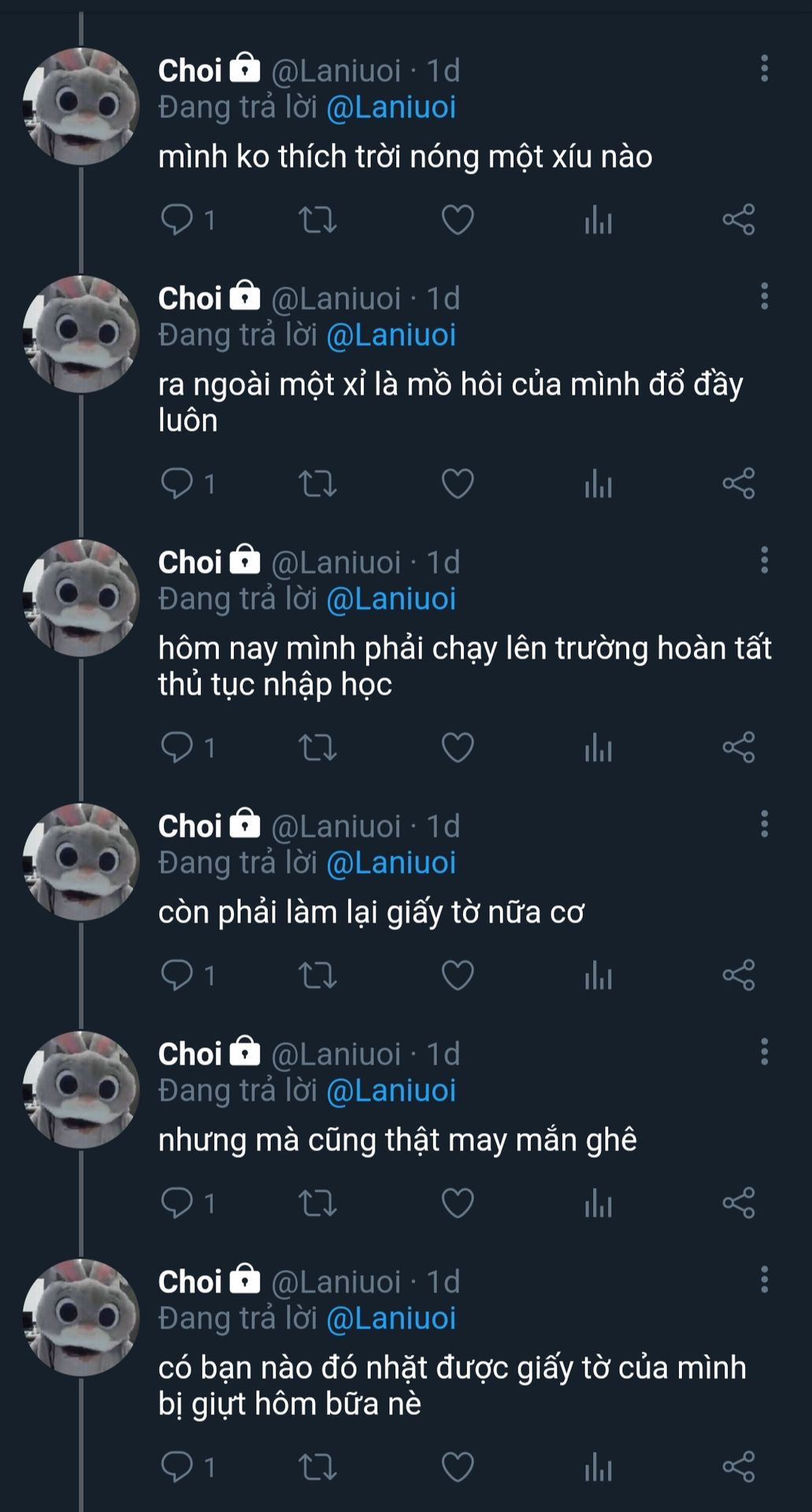Retweet the 'làm lại giấy tờ' tweet
This screenshot has width=812, height=1512.
click(317, 976)
